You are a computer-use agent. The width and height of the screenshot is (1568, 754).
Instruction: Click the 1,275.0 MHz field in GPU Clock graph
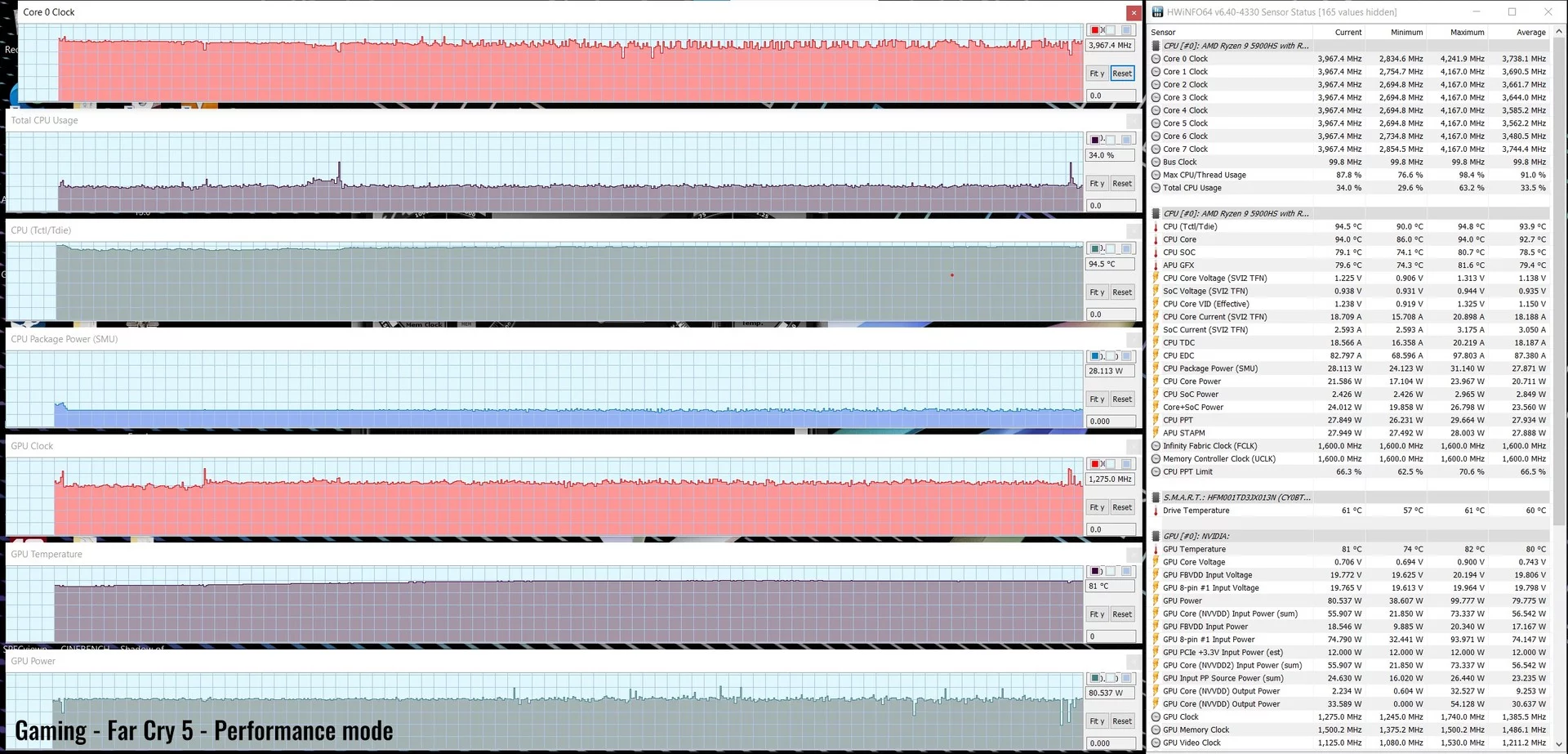tap(1111, 480)
